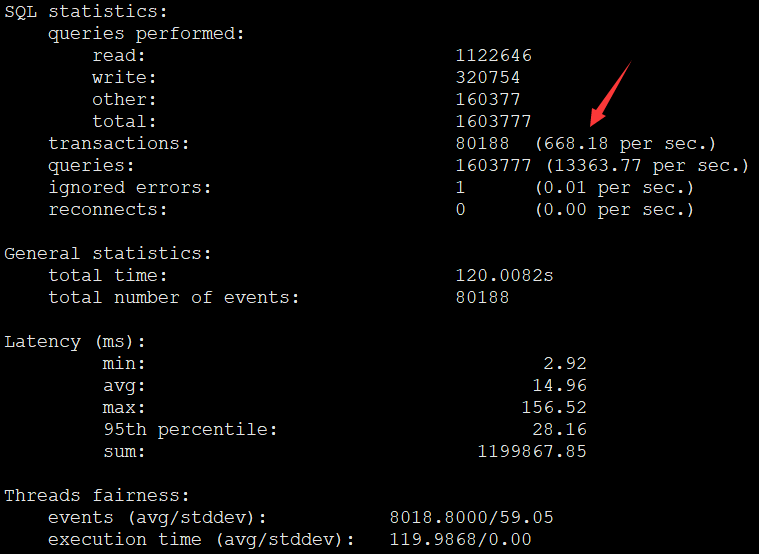The image size is (759, 554).
Task: Click the 'execution time (avg/stddev):' label
Action: [x=201, y=540]
